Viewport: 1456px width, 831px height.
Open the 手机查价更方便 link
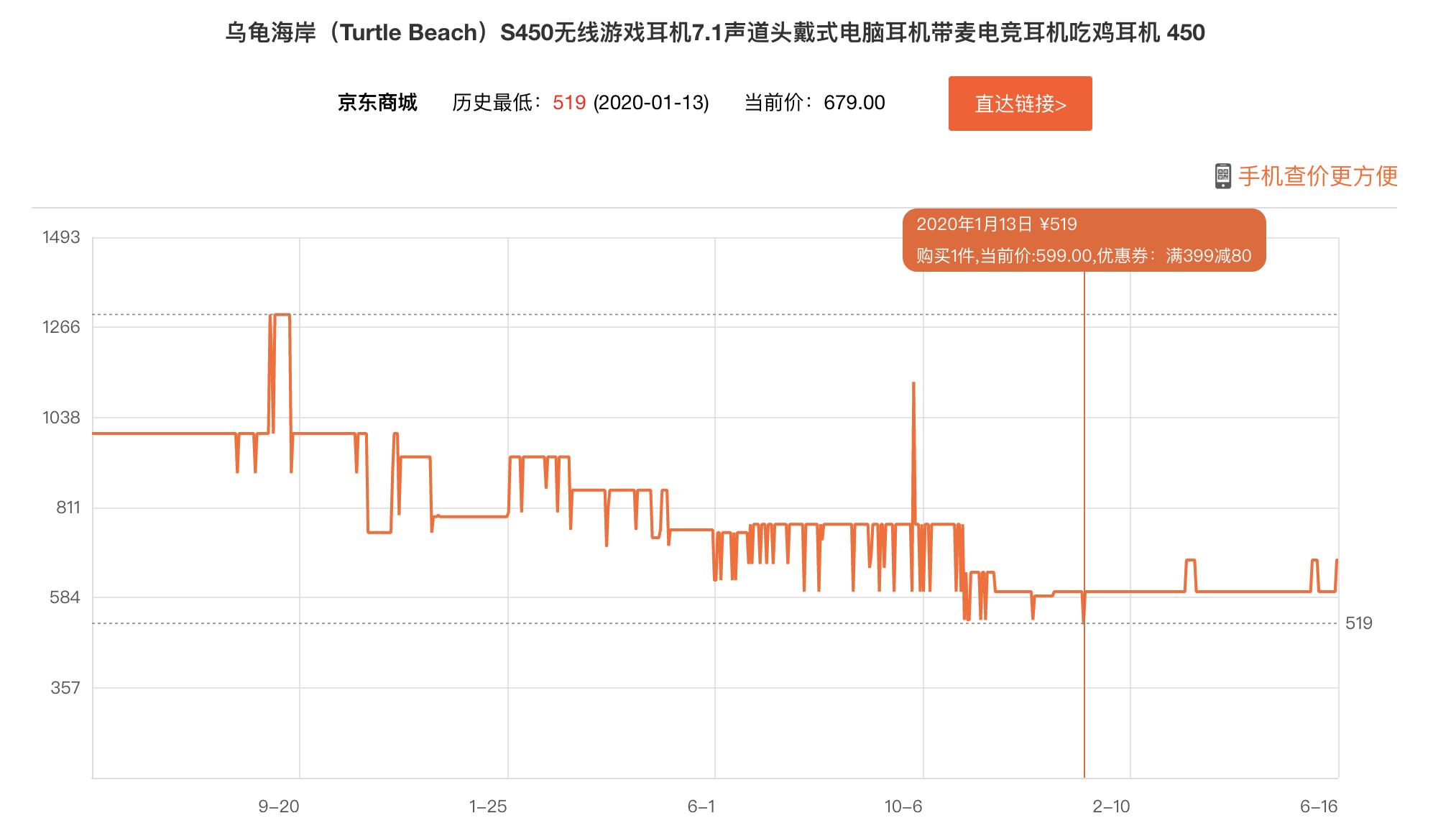click(1317, 176)
